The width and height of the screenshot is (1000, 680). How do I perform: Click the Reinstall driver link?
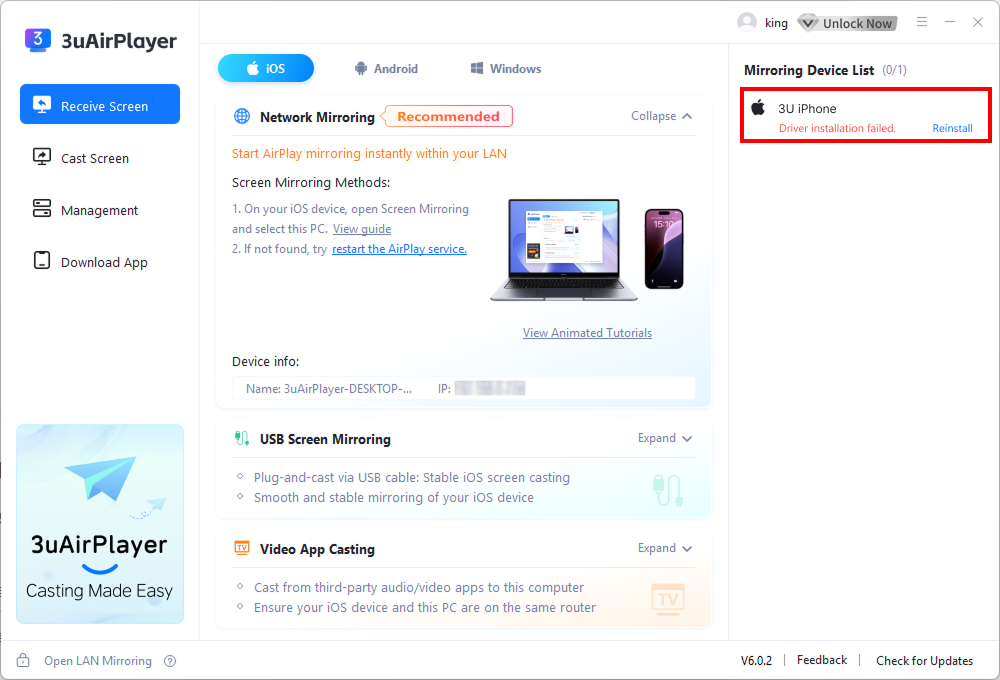pos(952,128)
